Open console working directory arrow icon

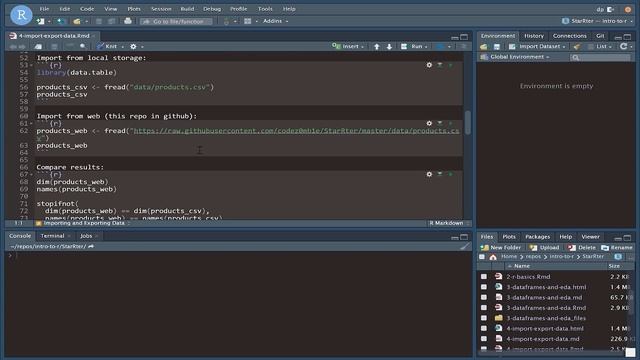click(x=91, y=246)
